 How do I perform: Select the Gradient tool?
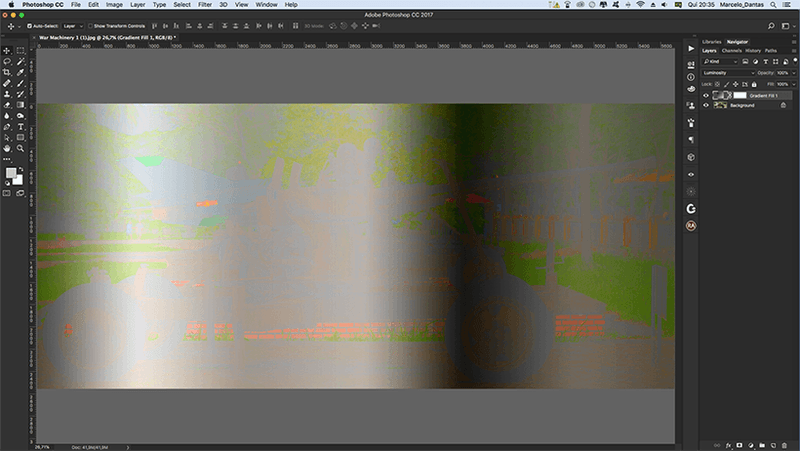20,105
